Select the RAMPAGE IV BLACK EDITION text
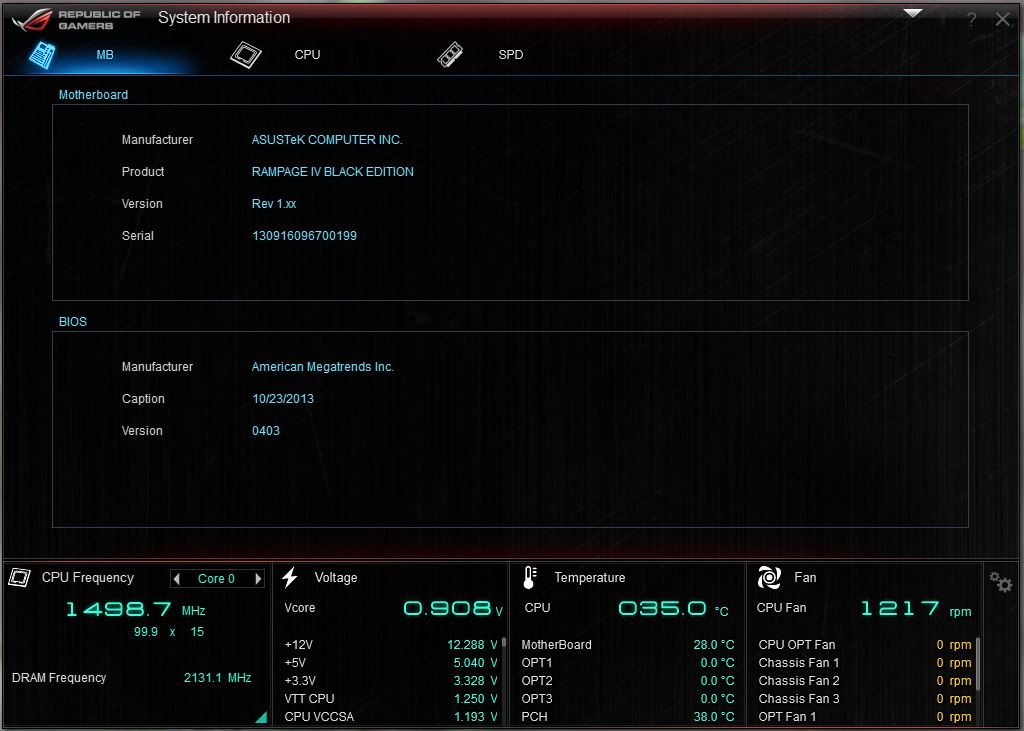The image size is (1024, 731). [x=332, y=172]
